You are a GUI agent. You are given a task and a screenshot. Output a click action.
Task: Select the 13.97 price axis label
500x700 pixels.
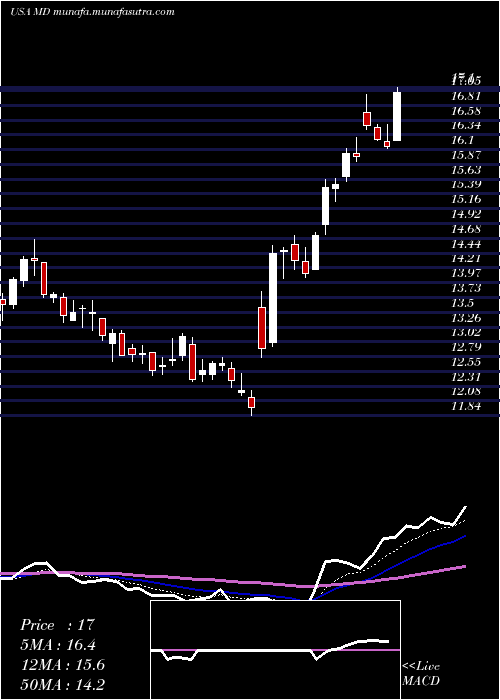tap(466, 273)
